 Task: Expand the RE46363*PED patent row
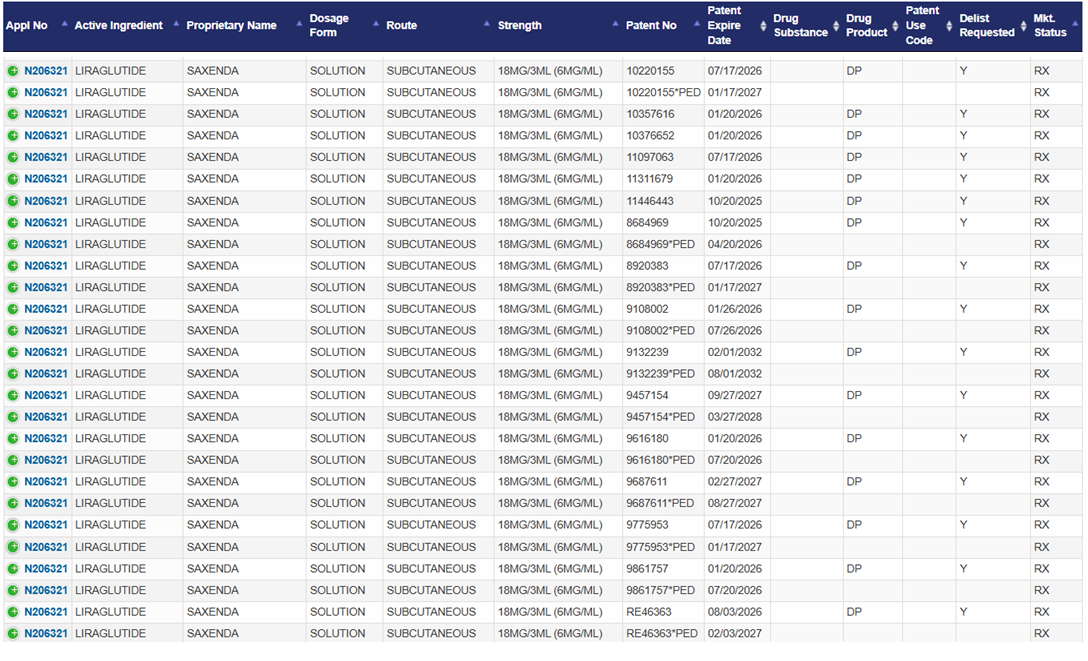click(13, 633)
